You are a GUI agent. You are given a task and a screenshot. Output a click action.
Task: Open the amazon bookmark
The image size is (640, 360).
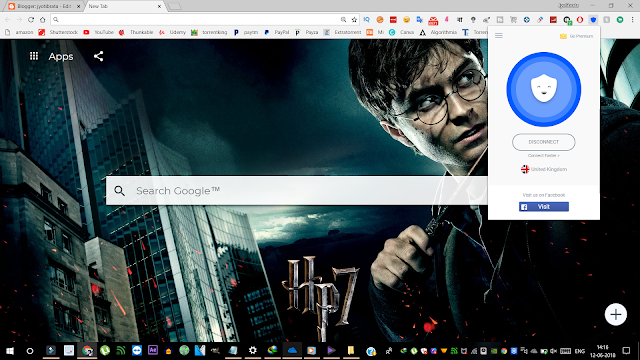[x=19, y=32]
